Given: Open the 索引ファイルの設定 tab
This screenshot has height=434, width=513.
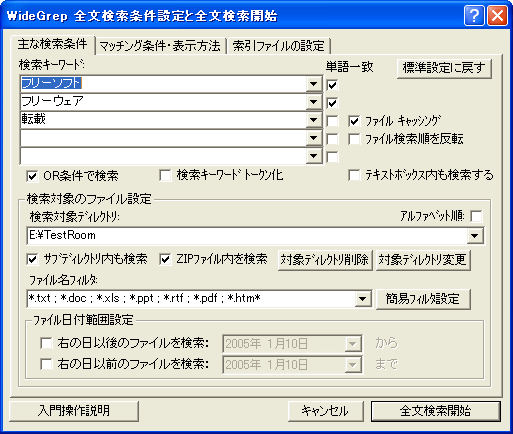Looking at the screenshot, I should [x=279, y=46].
